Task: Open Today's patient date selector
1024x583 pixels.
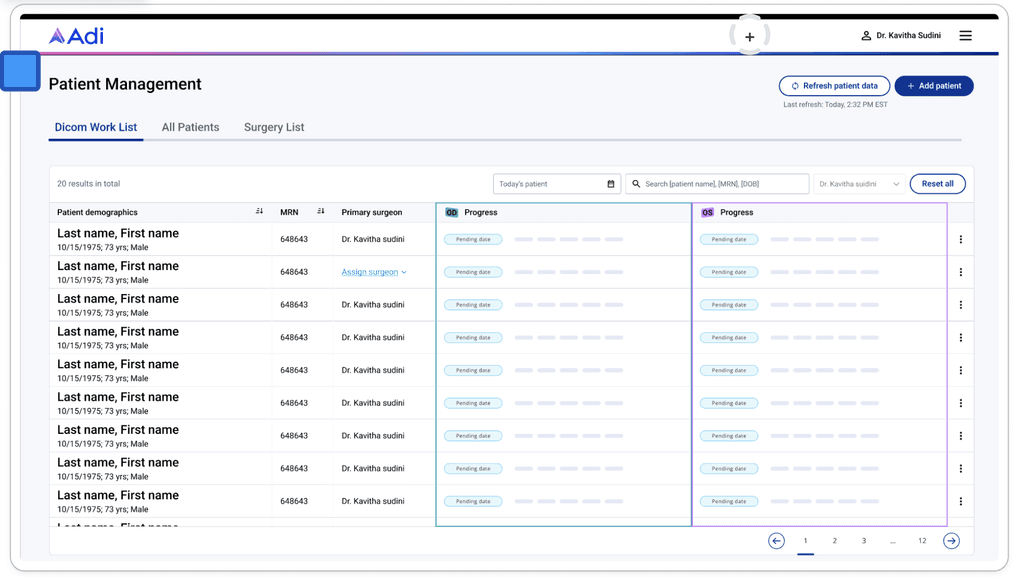Action: 557,184
